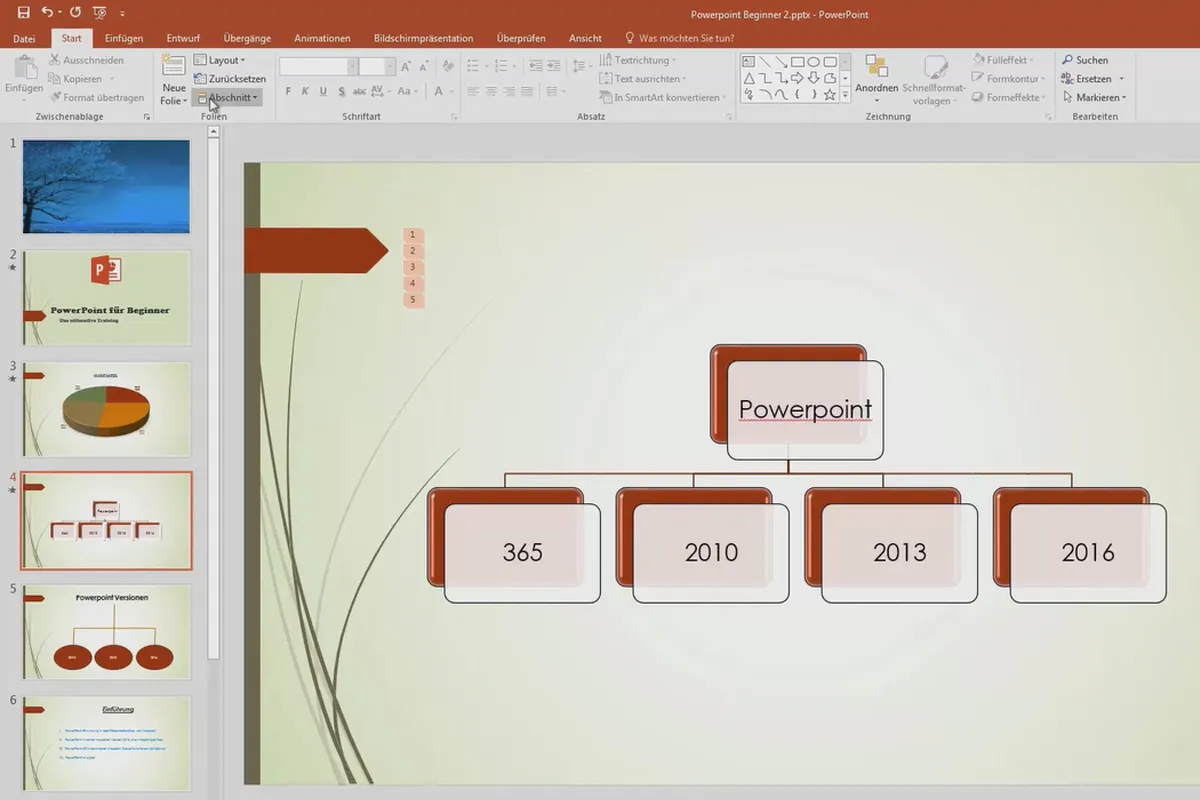This screenshot has width=1200, height=800.
Task: Click the Undo arrow icon
Action: click(x=47, y=13)
